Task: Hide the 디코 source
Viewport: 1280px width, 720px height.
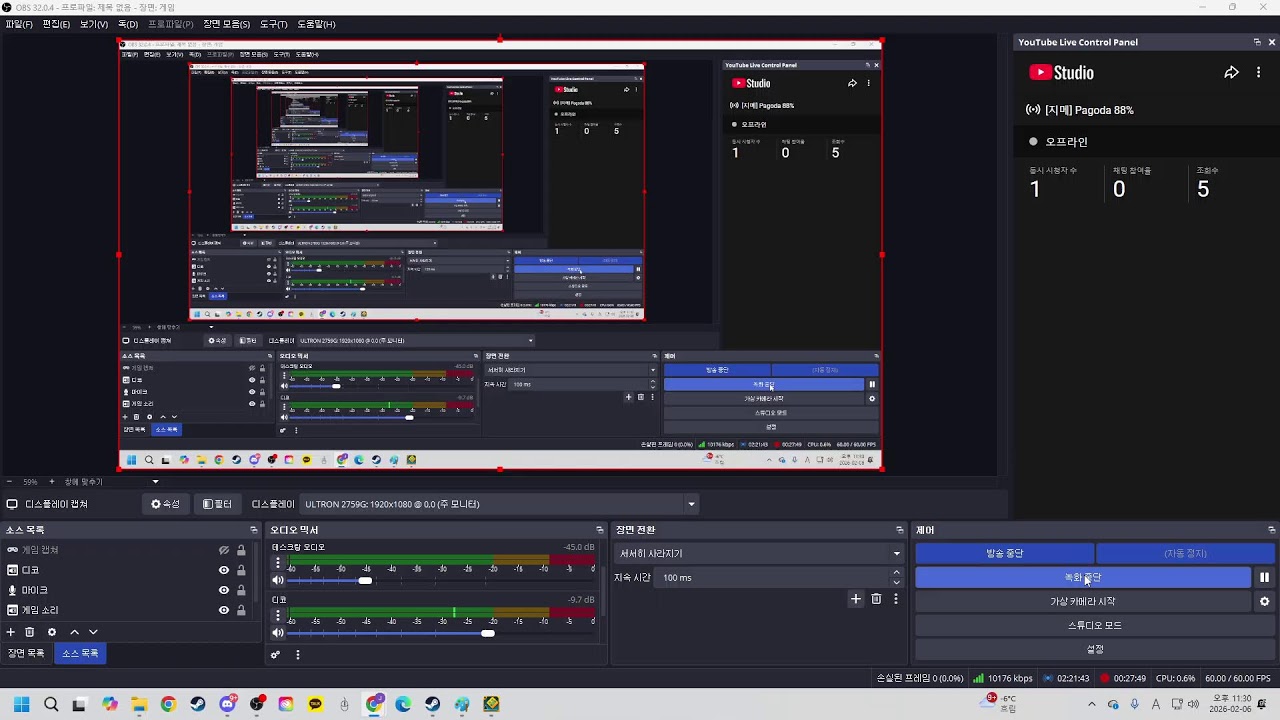Action: 224,570
